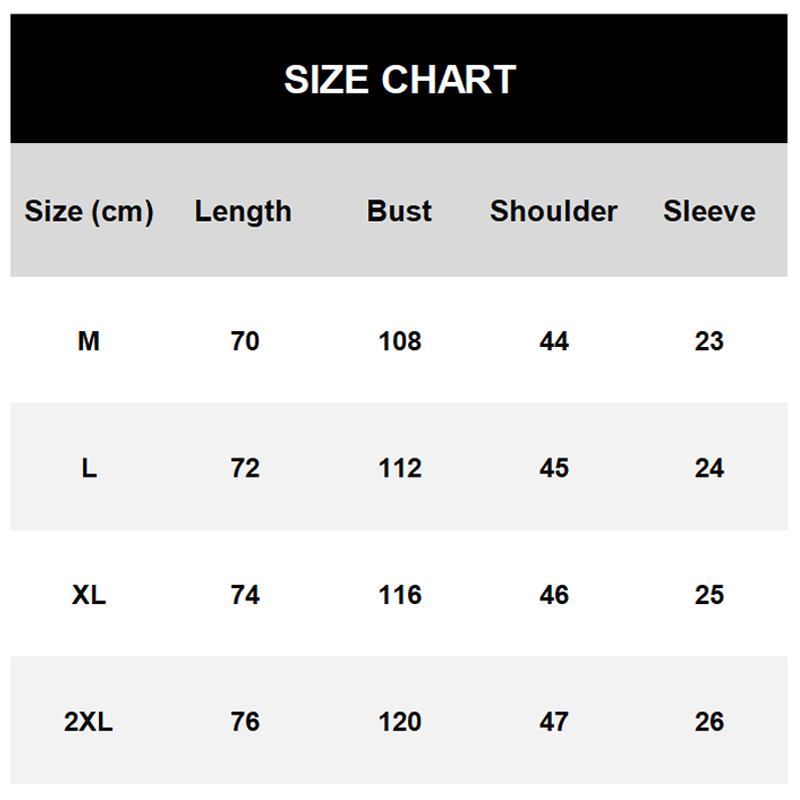This screenshot has height=800, width=800.
Task: Select the 2XL shoulder value 47
Action: [554, 722]
